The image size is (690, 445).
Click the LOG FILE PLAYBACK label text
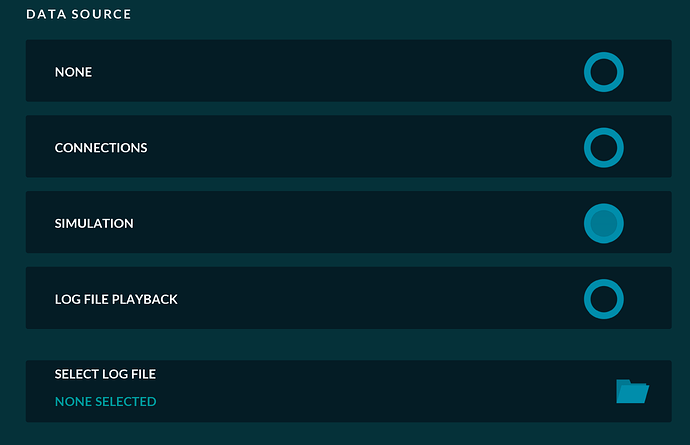(x=116, y=299)
